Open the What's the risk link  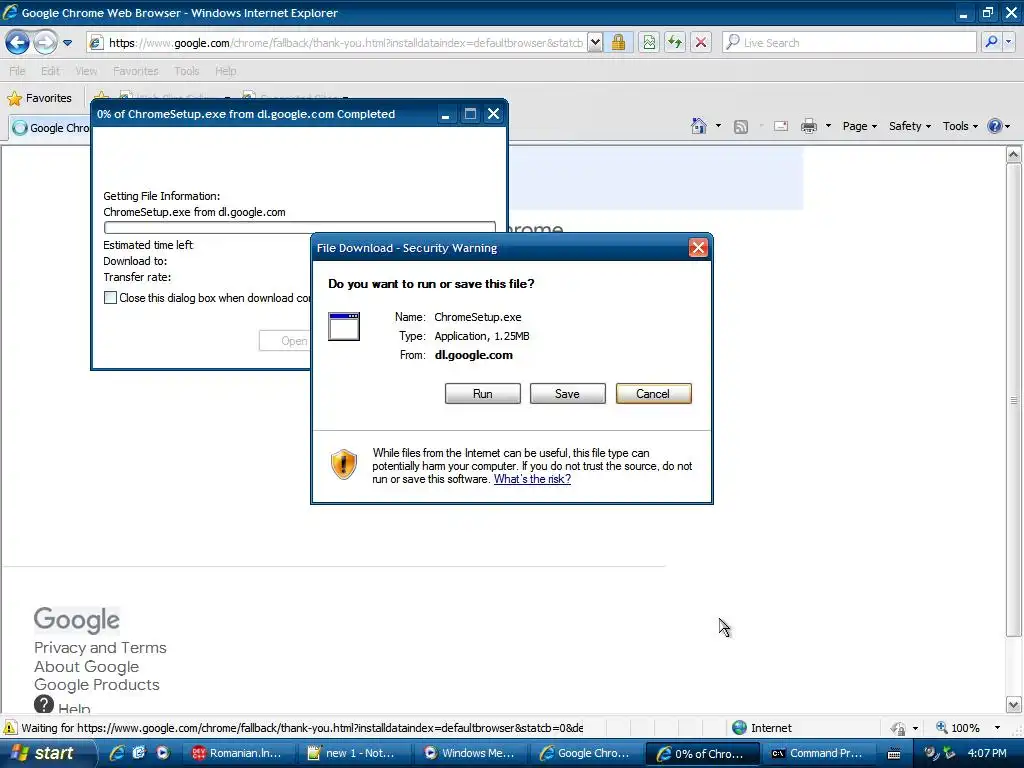[x=532, y=479]
